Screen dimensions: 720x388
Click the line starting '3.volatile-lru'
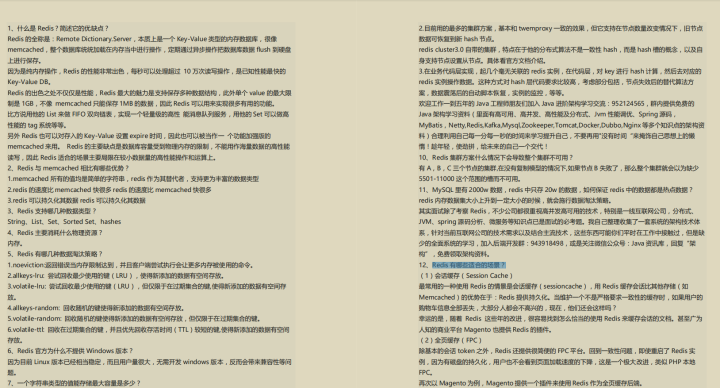tap(146, 286)
